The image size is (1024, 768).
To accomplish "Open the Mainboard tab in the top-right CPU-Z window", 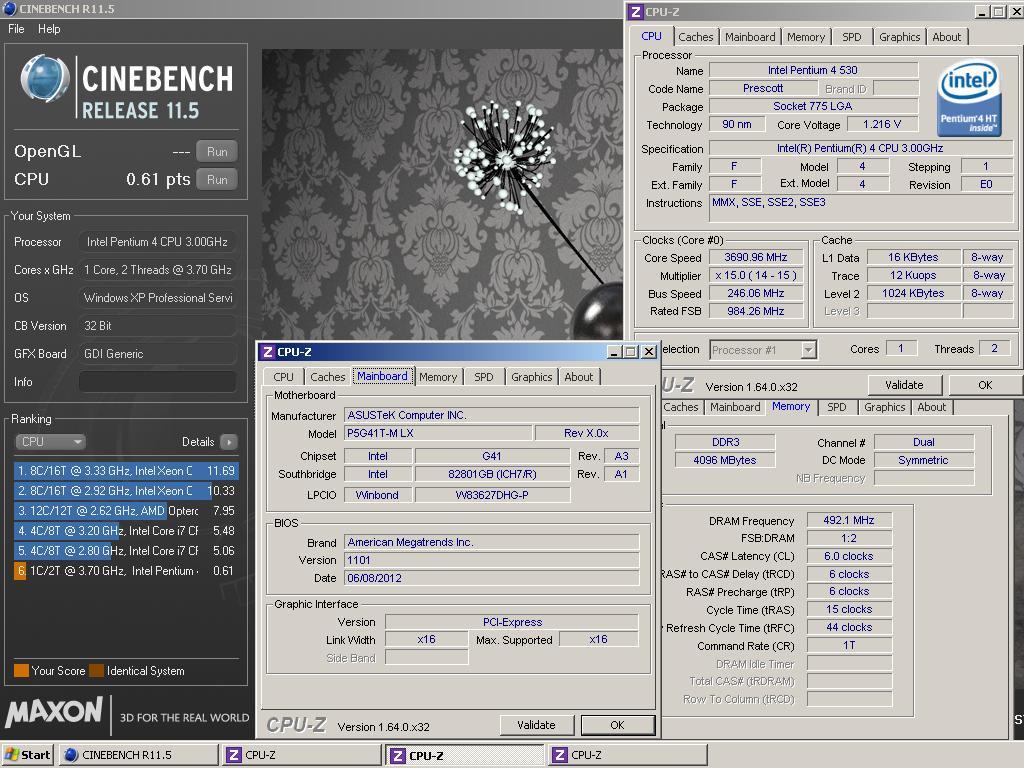I will pos(750,37).
